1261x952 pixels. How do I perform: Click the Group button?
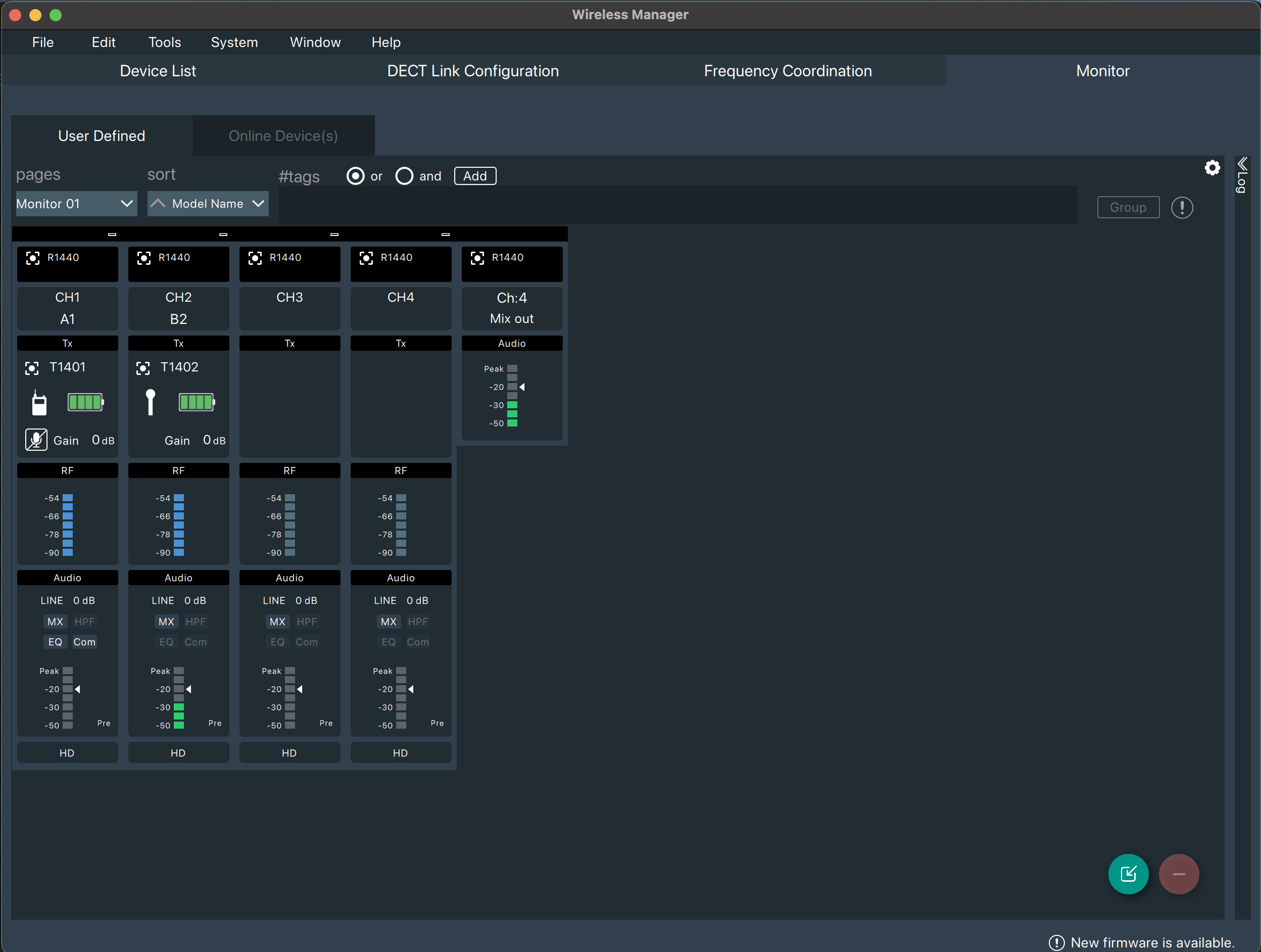pos(1128,207)
